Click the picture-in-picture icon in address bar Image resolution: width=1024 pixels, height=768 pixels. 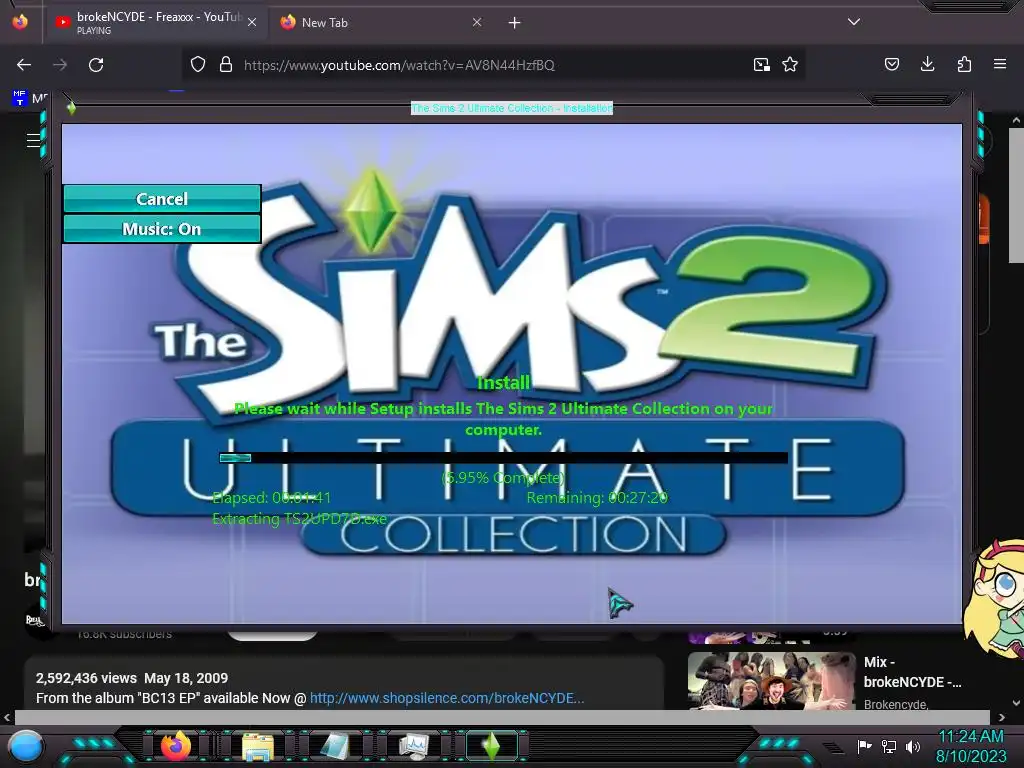[761, 65]
